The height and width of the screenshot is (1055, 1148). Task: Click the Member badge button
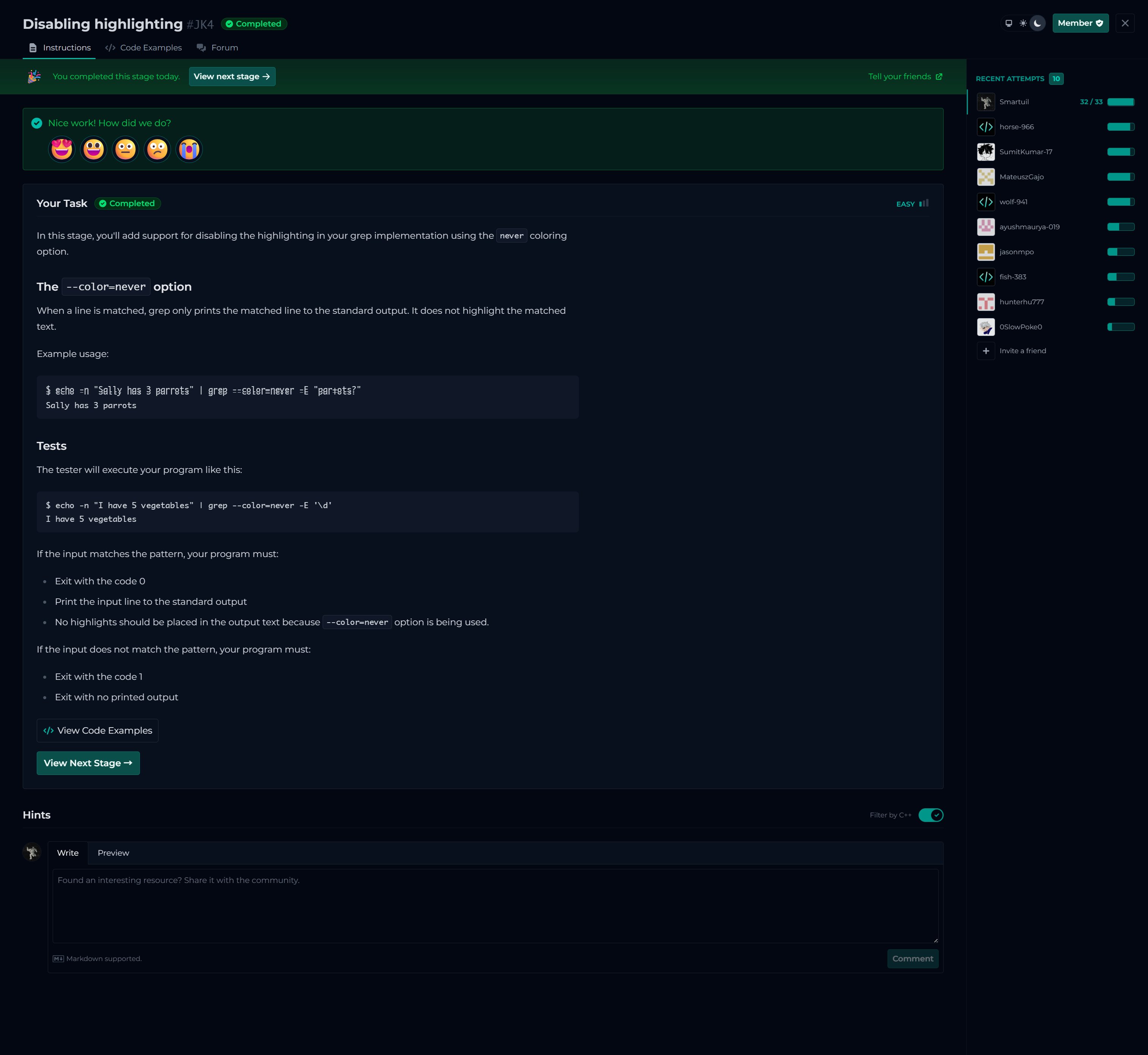click(1080, 23)
